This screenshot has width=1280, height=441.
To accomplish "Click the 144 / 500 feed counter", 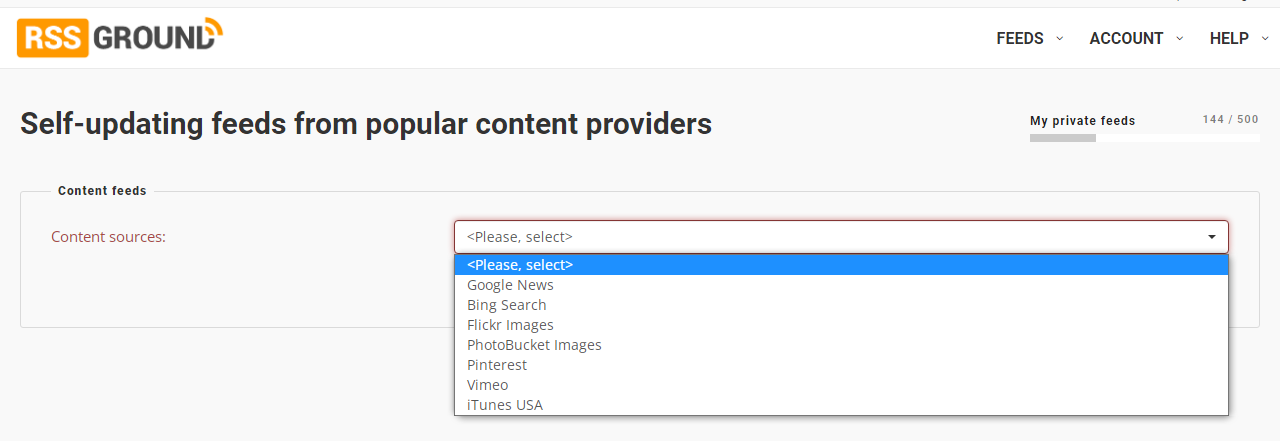I will pyautogui.click(x=1231, y=119).
